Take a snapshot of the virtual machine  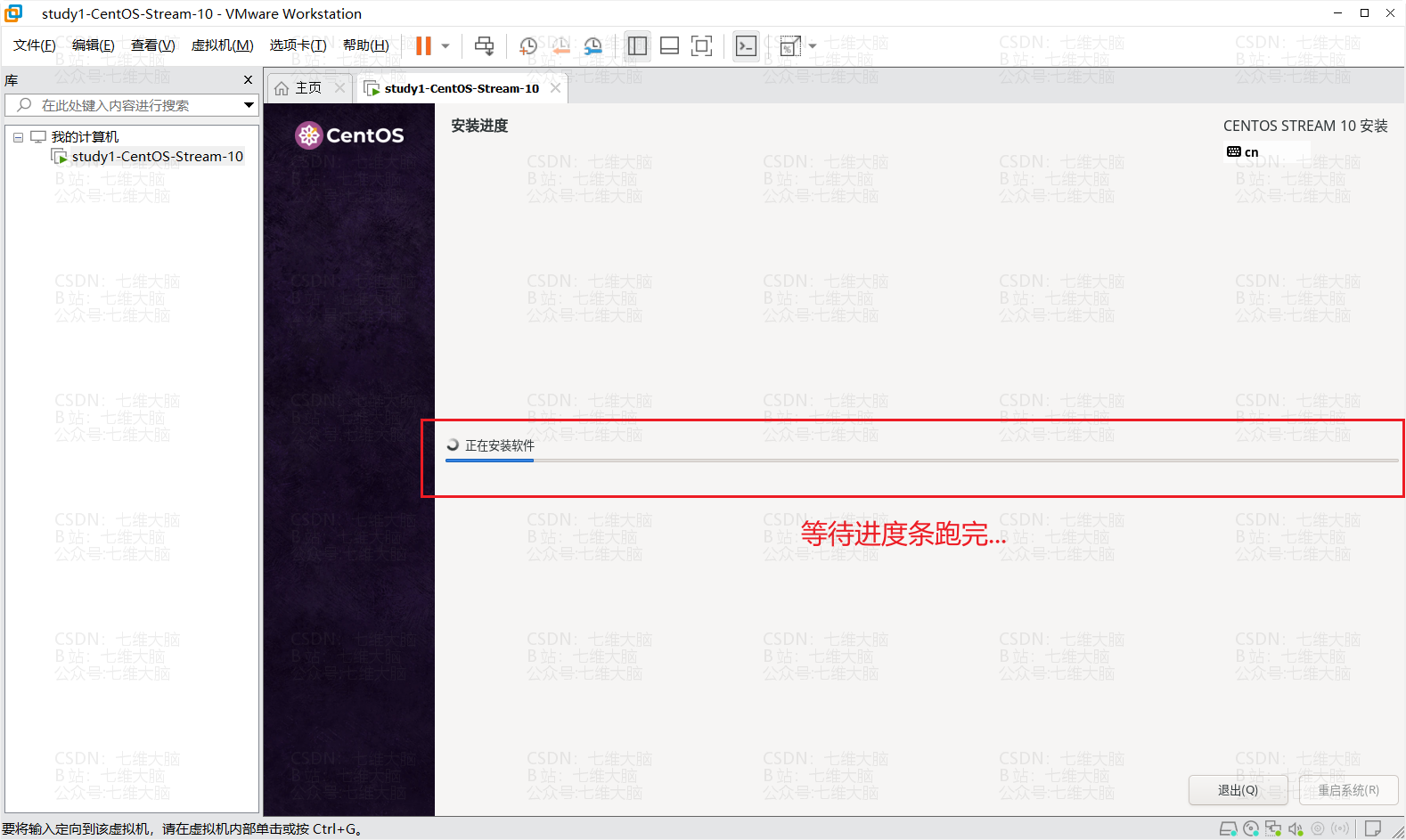(x=528, y=45)
